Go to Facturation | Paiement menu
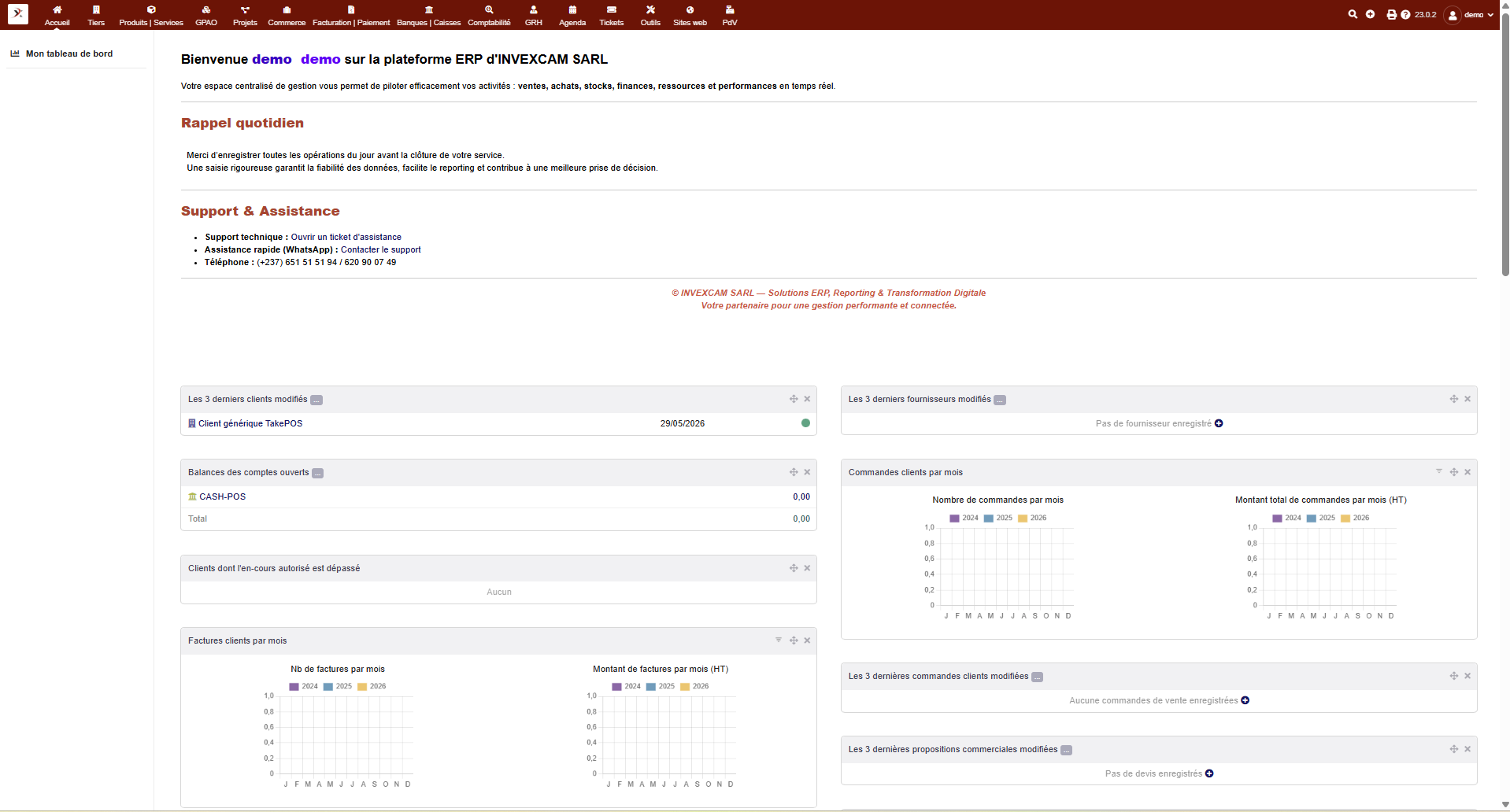This screenshot has width=1510, height=812. 351,15
